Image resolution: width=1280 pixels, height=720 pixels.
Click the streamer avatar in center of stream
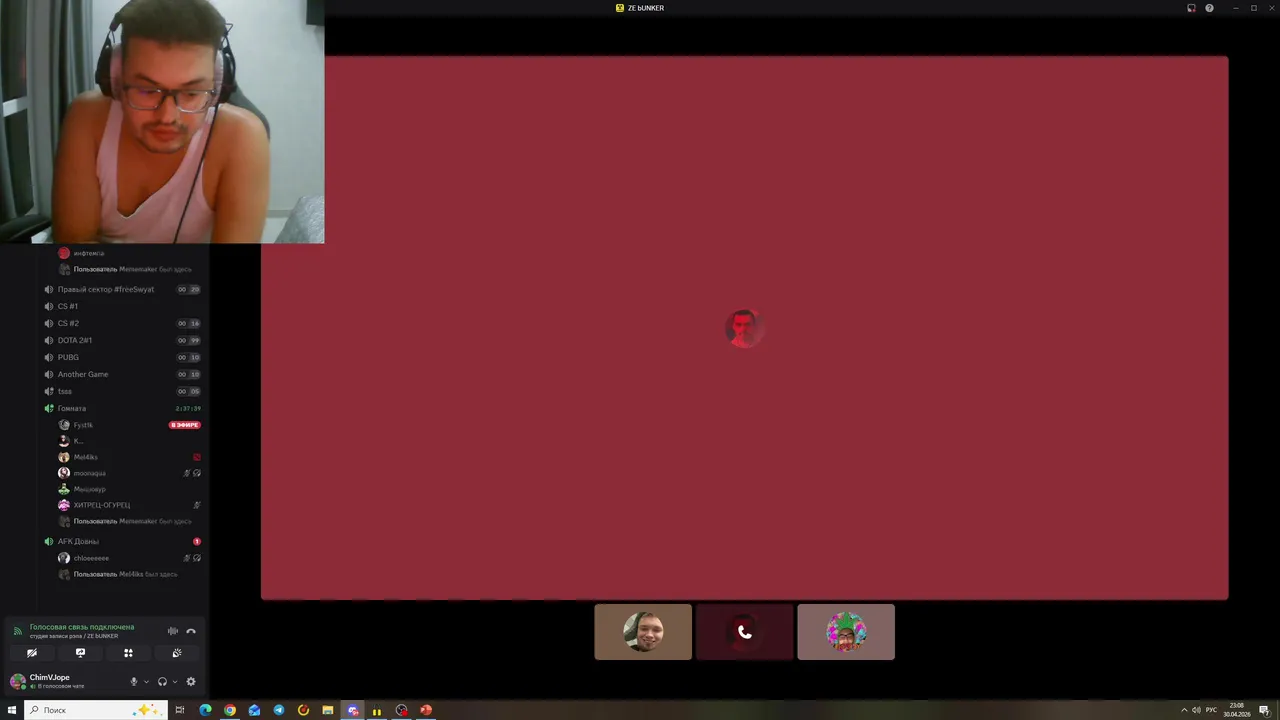point(744,328)
